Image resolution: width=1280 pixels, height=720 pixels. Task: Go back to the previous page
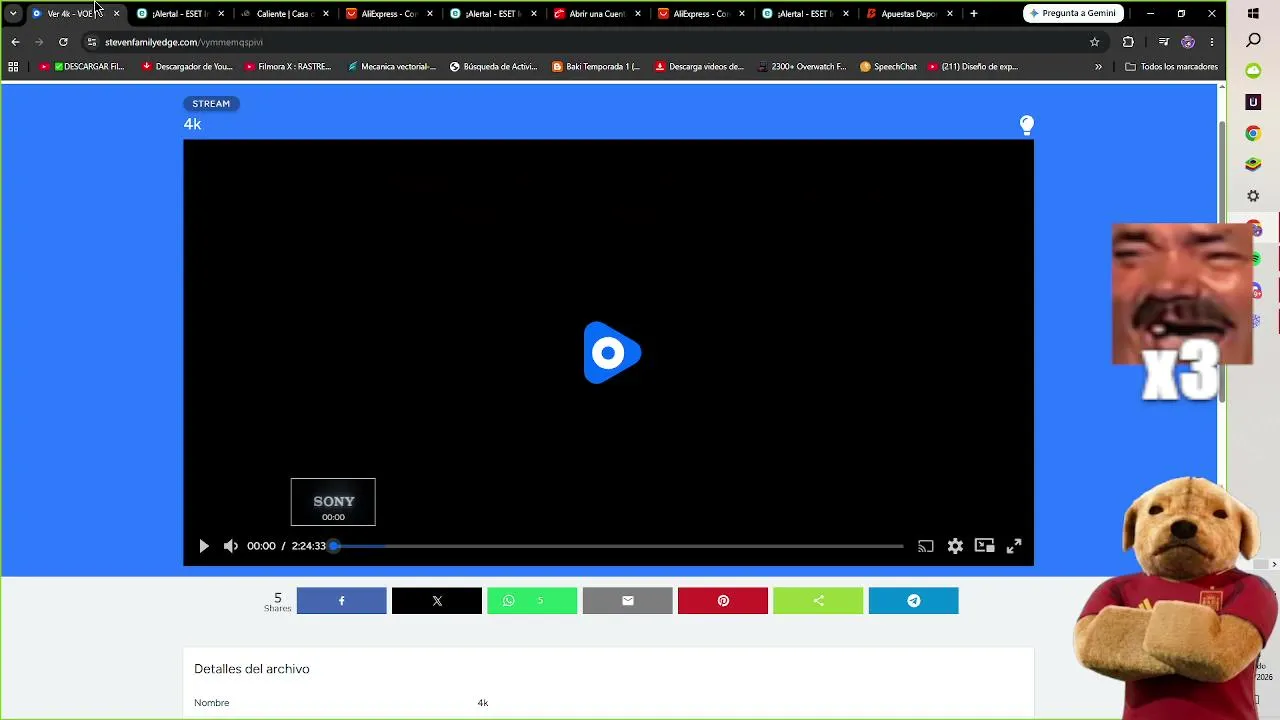pyautogui.click(x=15, y=42)
